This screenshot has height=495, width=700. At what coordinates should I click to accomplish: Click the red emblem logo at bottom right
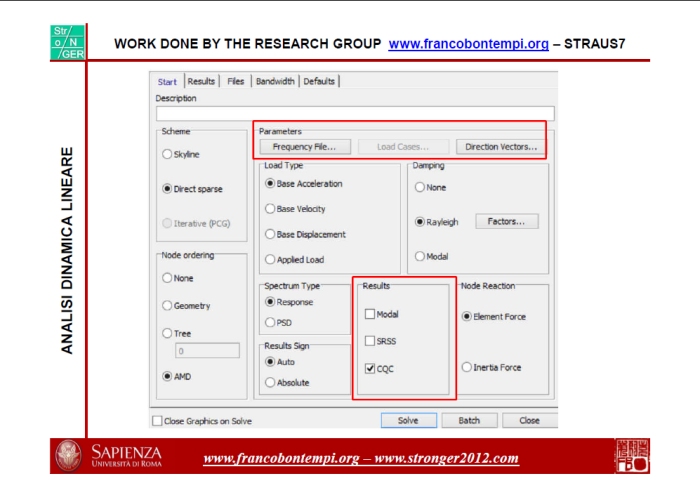(631, 456)
